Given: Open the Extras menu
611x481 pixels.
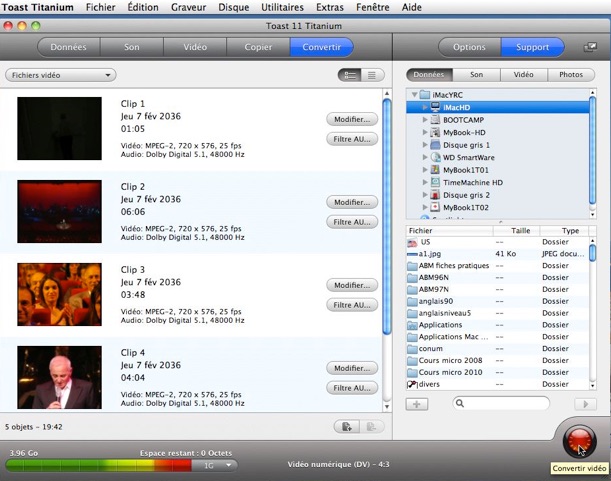Looking at the screenshot, I should coord(330,7).
